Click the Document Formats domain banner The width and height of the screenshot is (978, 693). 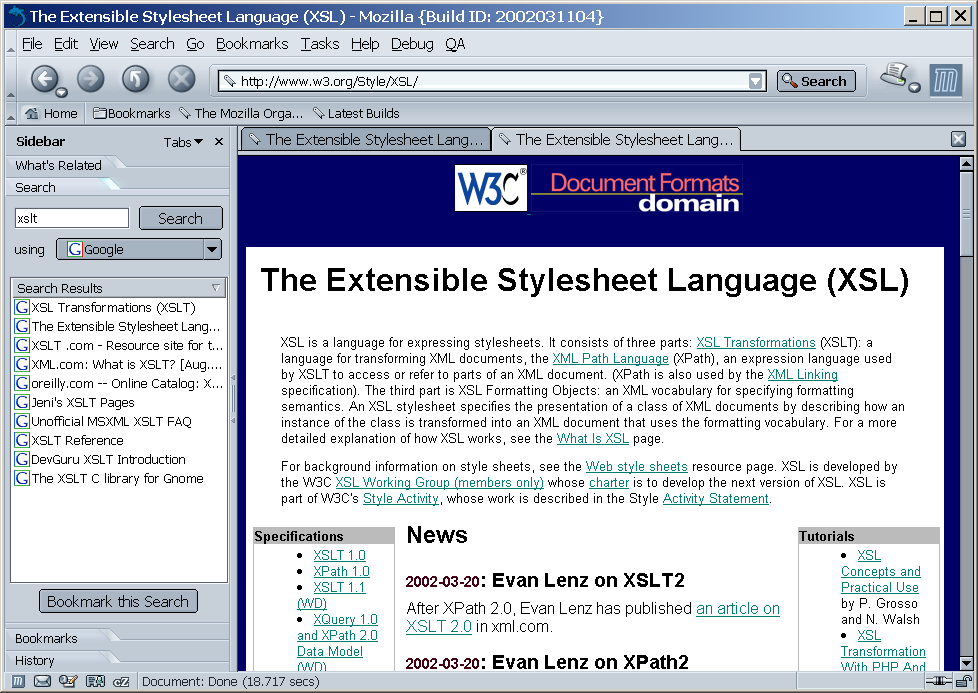point(636,190)
